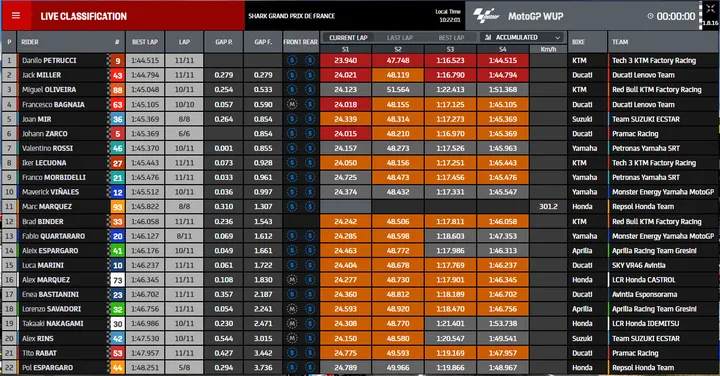Click Jack Miller's rear tyre icon

[310, 75]
